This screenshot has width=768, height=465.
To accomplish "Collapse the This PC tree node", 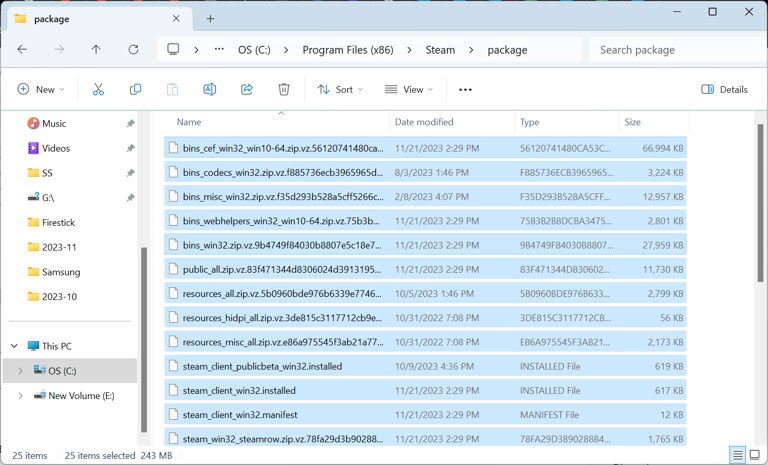I will [x=14, y=346].
